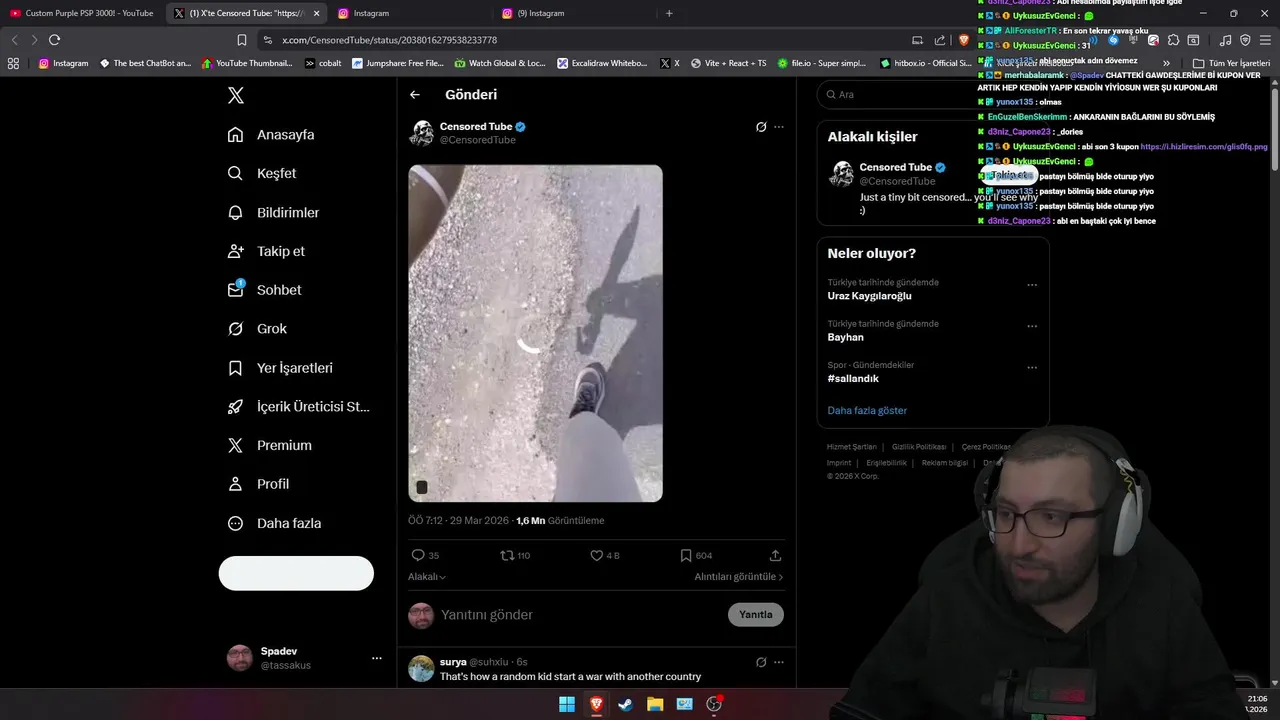Open Sohbet messages
The width and height of the screenshot is (1280, 720).
[264, 290]
